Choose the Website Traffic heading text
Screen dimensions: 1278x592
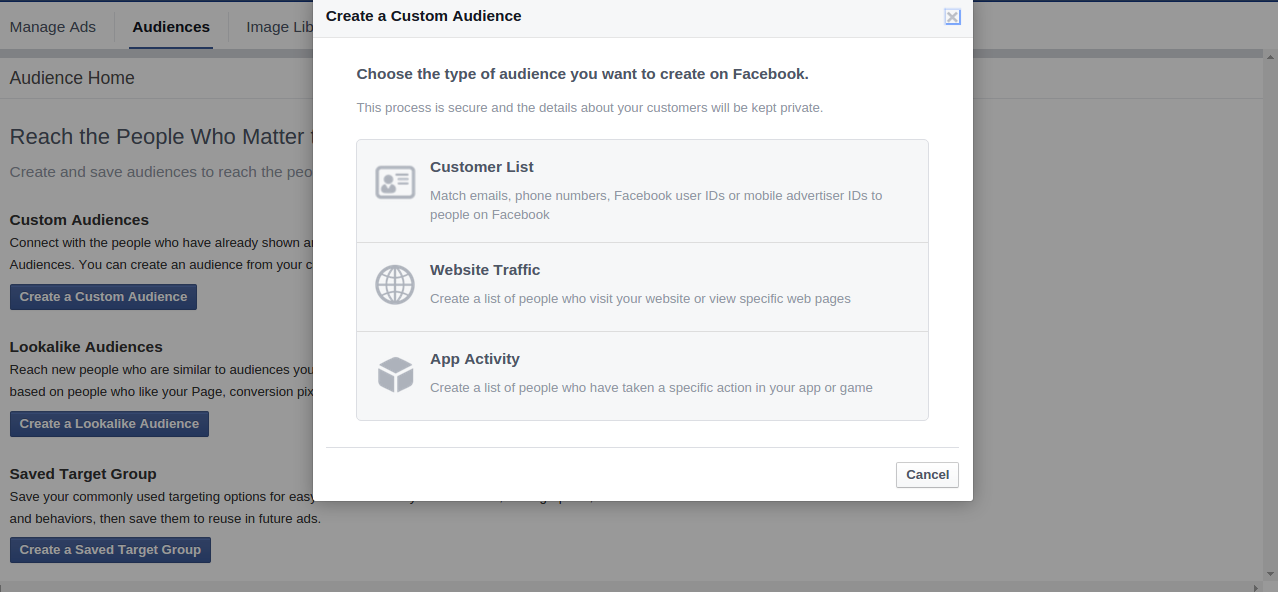coord(484,270)
